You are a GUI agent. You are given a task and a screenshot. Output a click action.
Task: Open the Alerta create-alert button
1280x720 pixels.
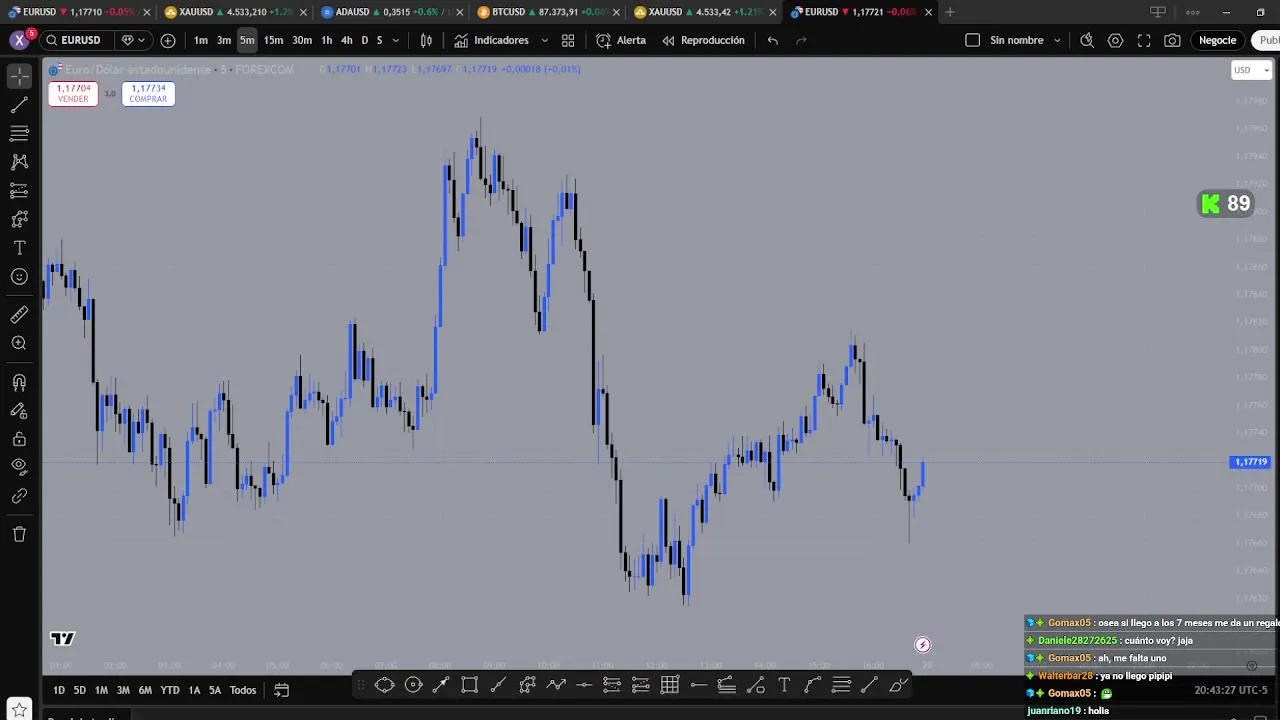coord(621,40)
